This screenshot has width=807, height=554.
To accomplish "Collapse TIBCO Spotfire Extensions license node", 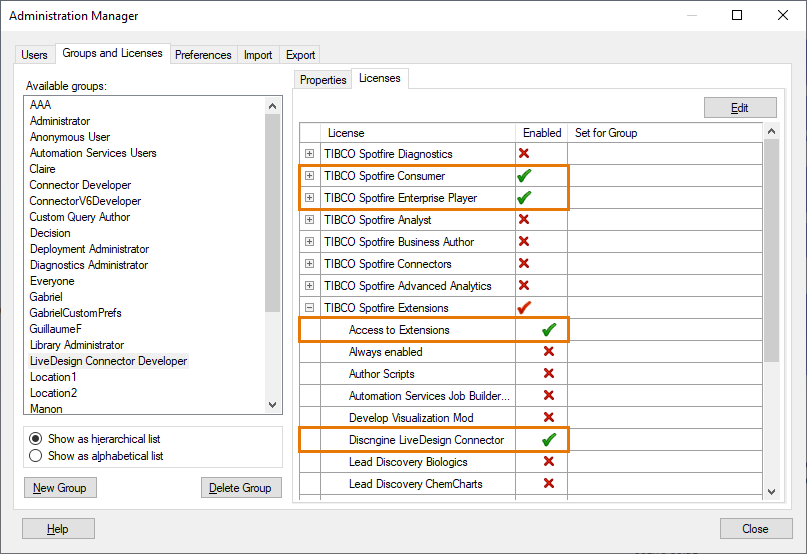I will [309, 307].
